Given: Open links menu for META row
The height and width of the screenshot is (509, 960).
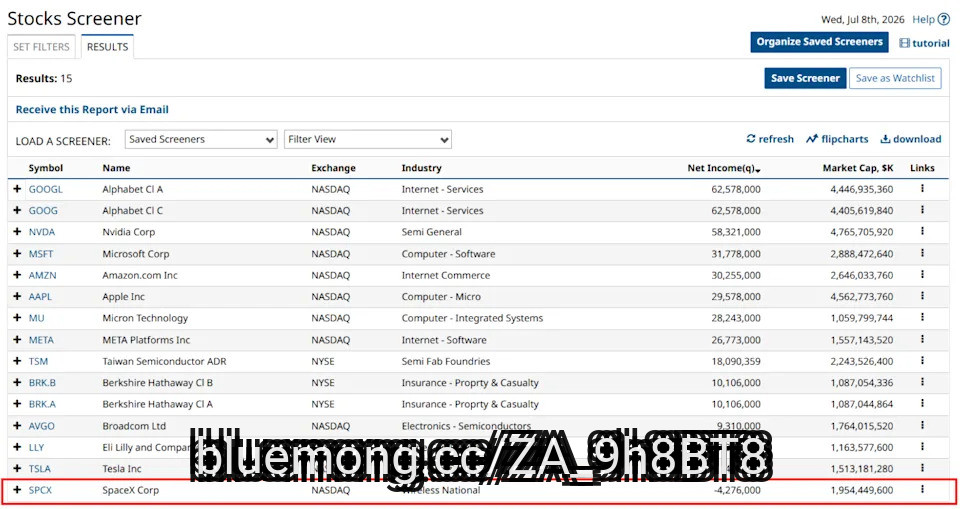Looking at the screenshot, I should [922, 339].
